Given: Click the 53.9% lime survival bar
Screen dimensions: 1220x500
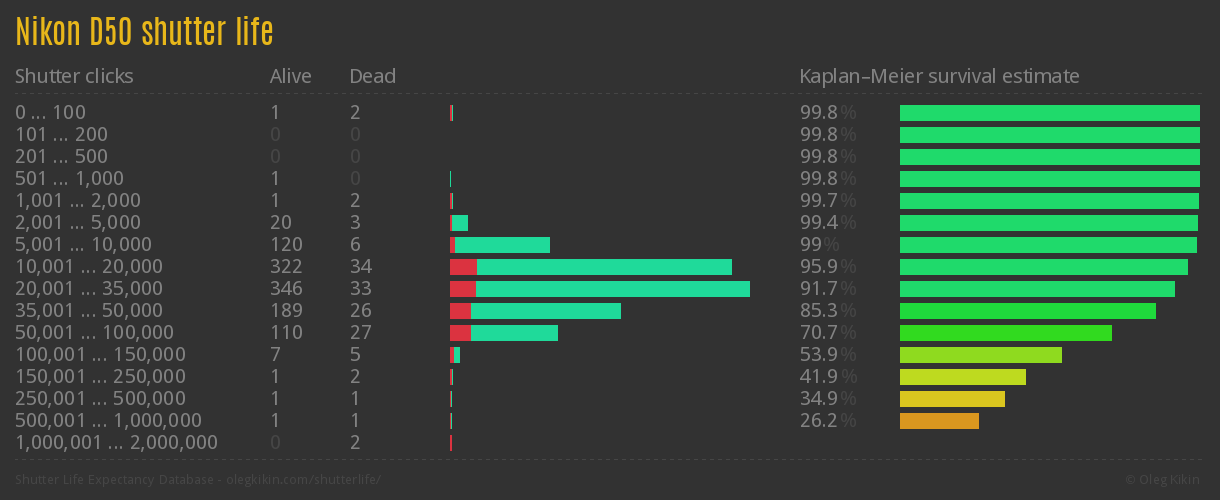Looking at the screenshot, I should (x=980, y=355).
